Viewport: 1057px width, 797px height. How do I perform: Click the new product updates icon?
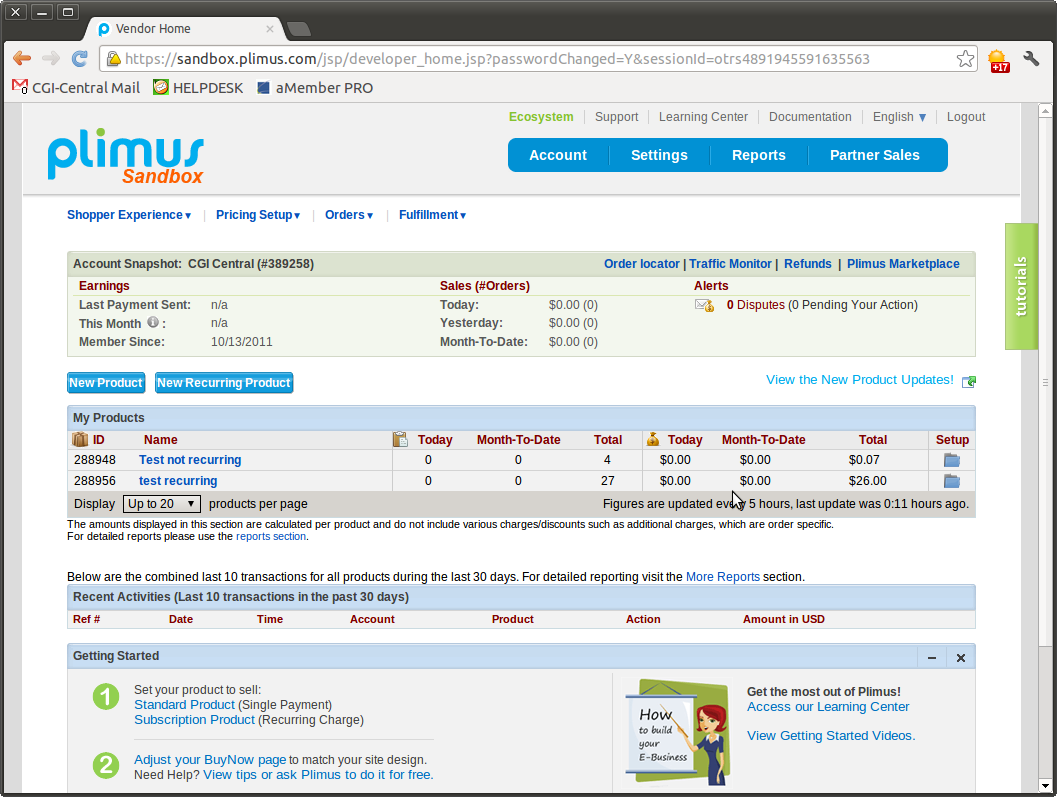[x=968, y=381]
